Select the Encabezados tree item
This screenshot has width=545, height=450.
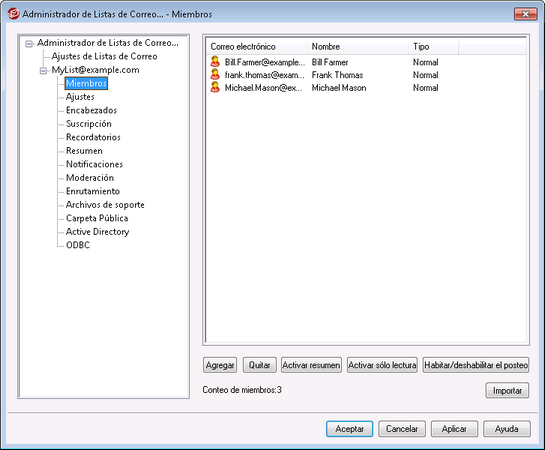point(91,110)
